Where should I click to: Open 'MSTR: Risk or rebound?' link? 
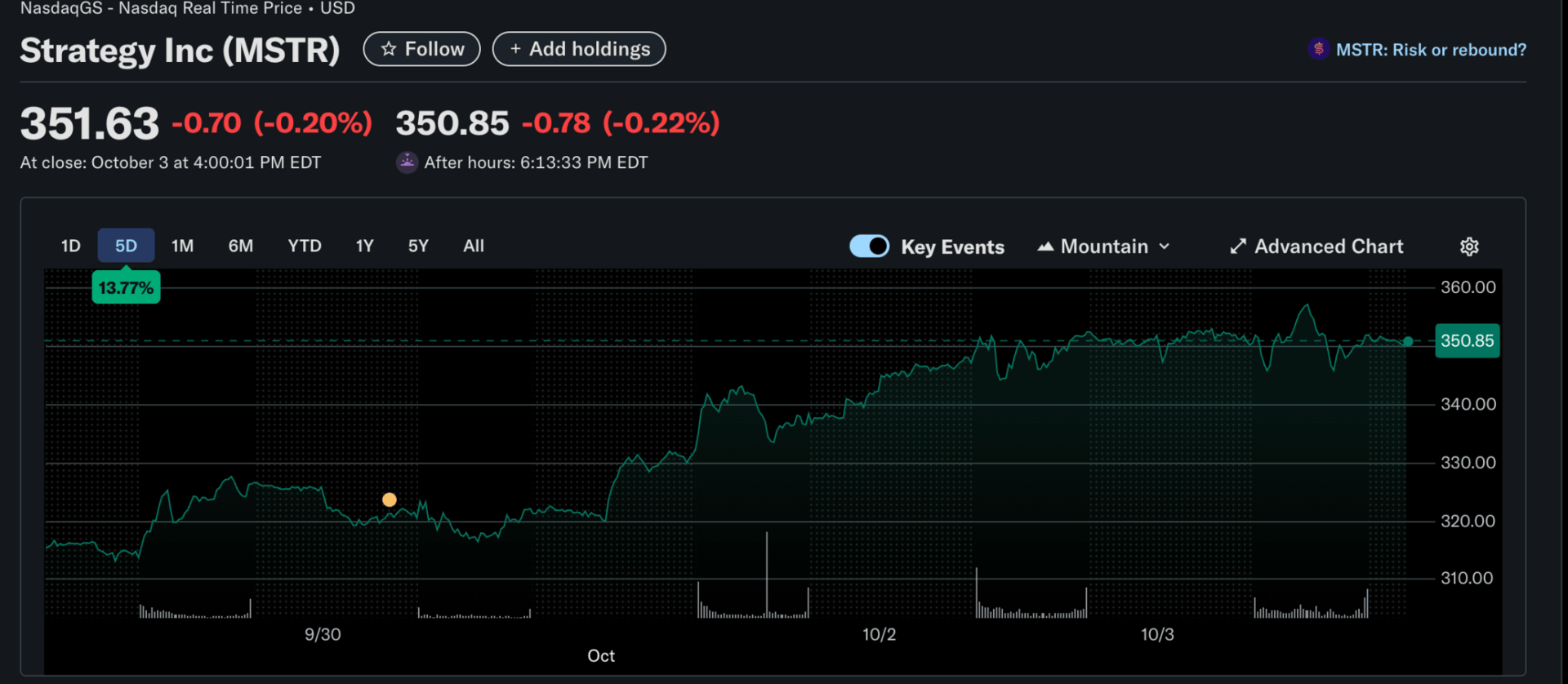pos(1431,50)
